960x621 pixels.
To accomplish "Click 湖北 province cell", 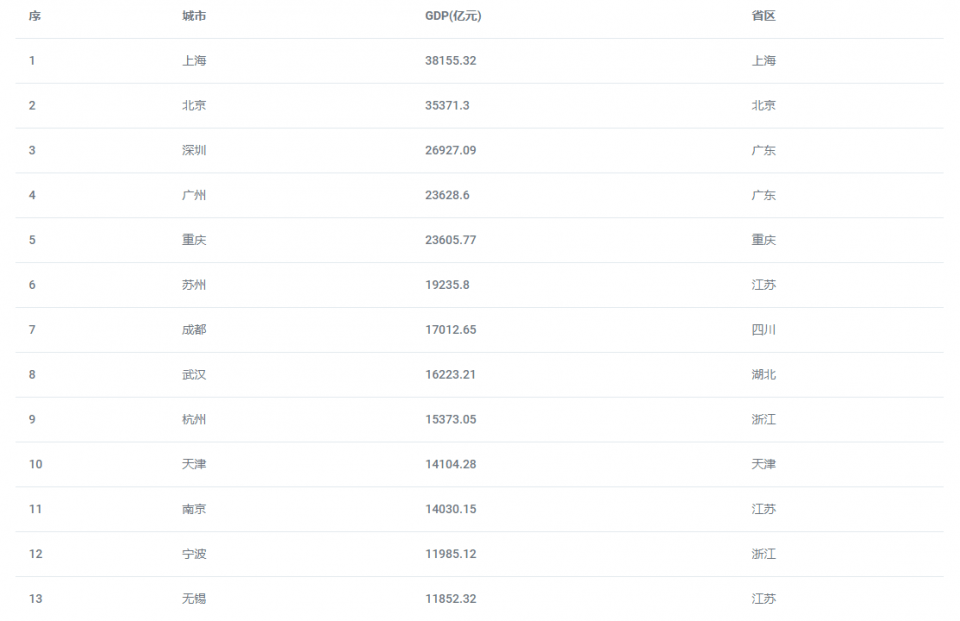I will pyautogui.click(x=763, y=374).
